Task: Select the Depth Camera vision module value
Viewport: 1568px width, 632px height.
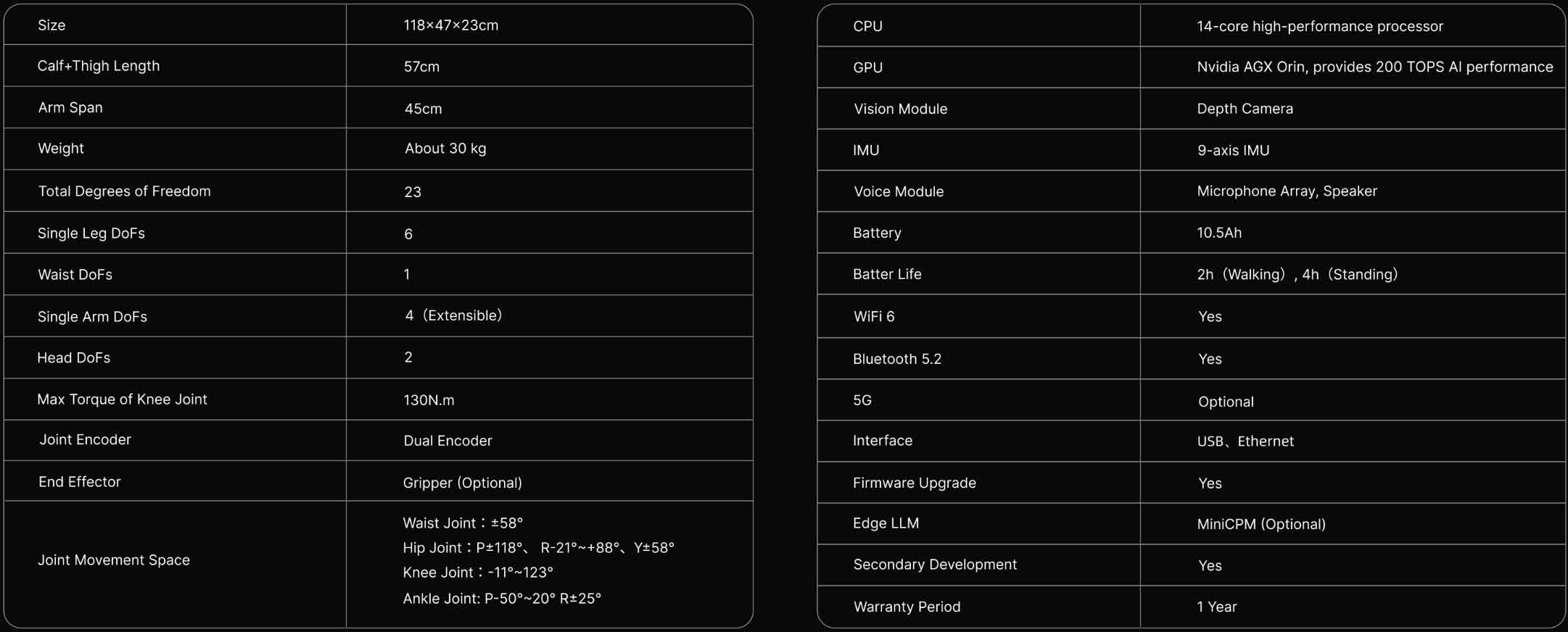Action: 1245,109
